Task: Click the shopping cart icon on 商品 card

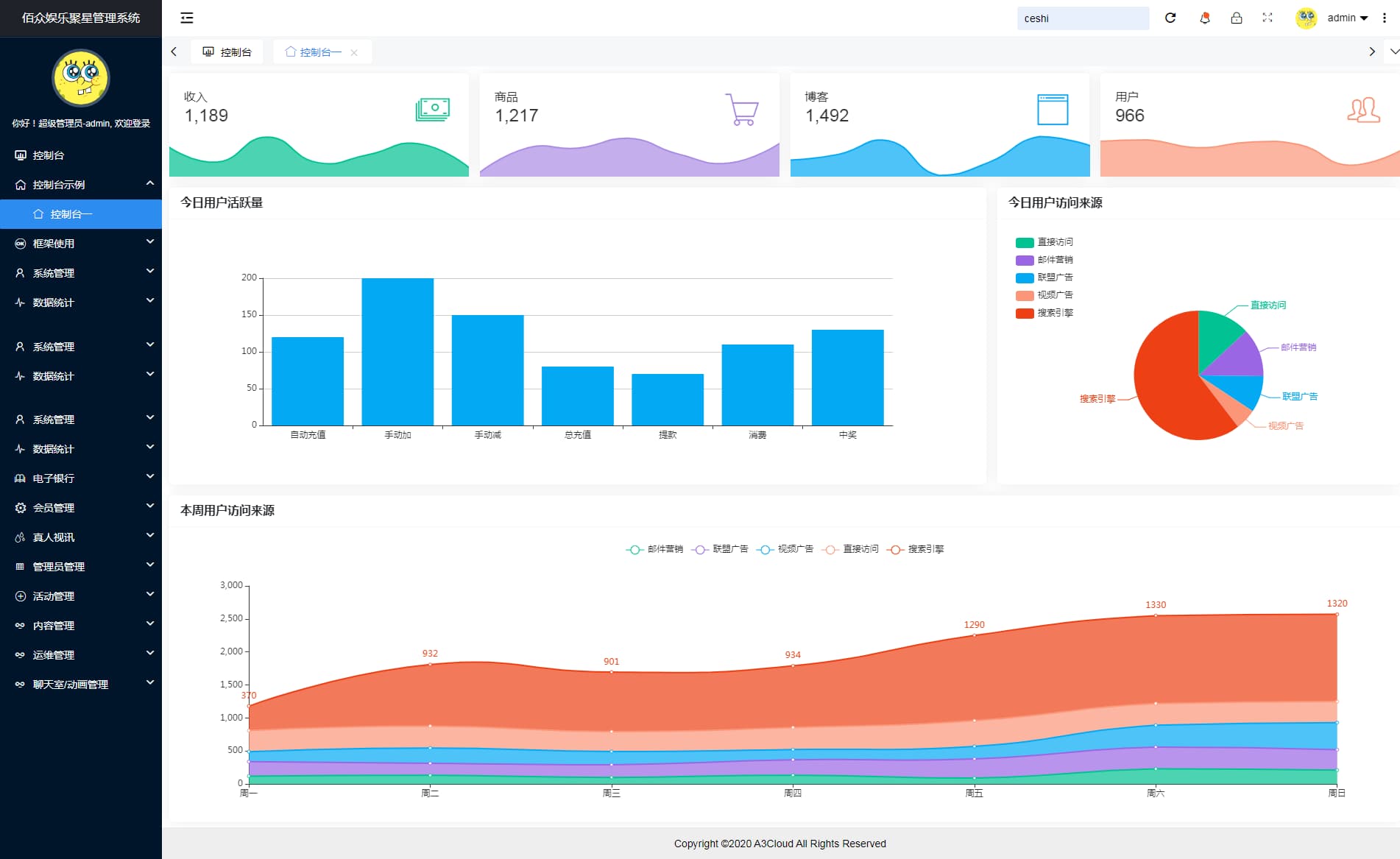Action: coord(741,109)
